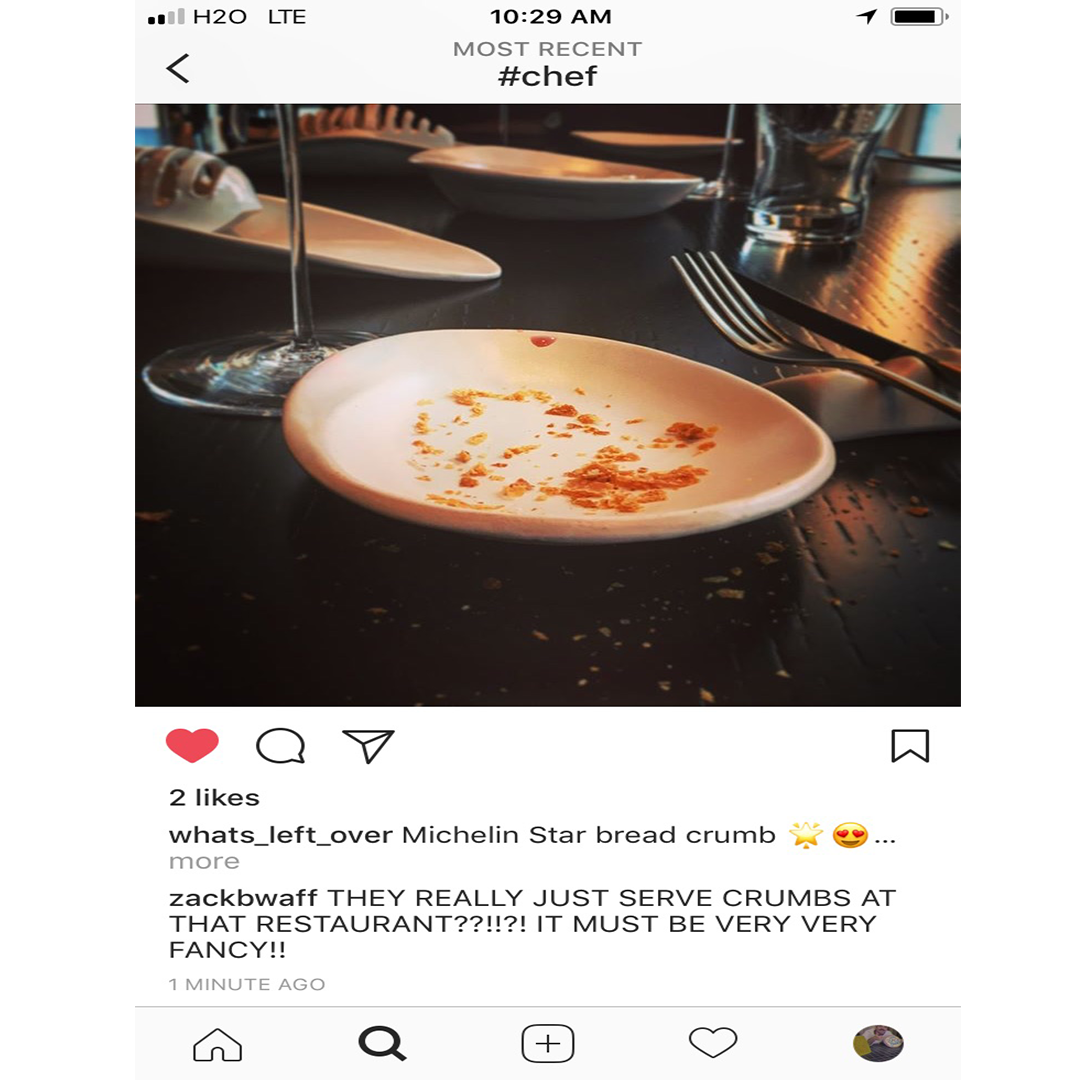Screen dimensions: 1080x1080
Task: Open zackbwaff commenter profile
Action: 243,898
